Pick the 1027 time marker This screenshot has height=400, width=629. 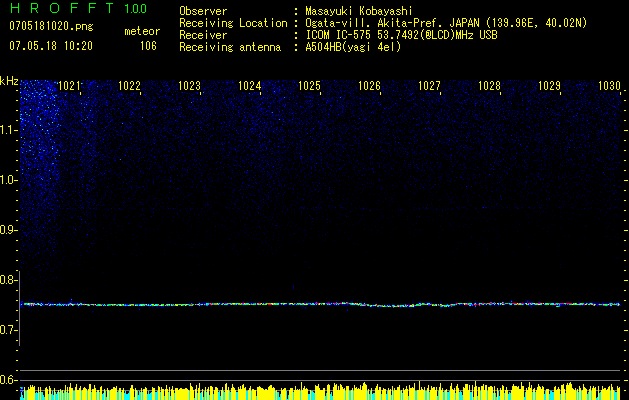click(x=429, y=86)
